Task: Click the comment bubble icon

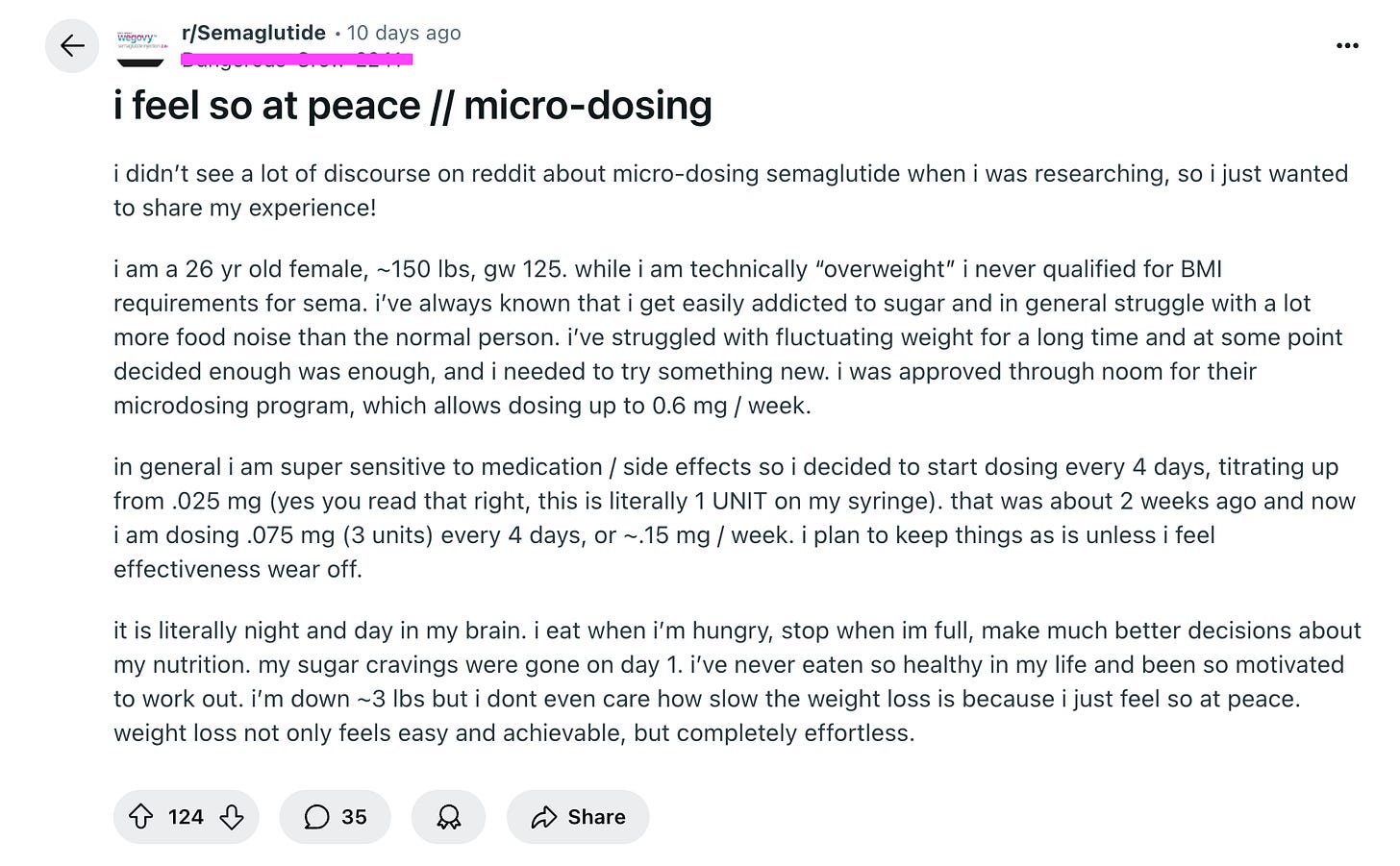Action: (x=316, y=817)
